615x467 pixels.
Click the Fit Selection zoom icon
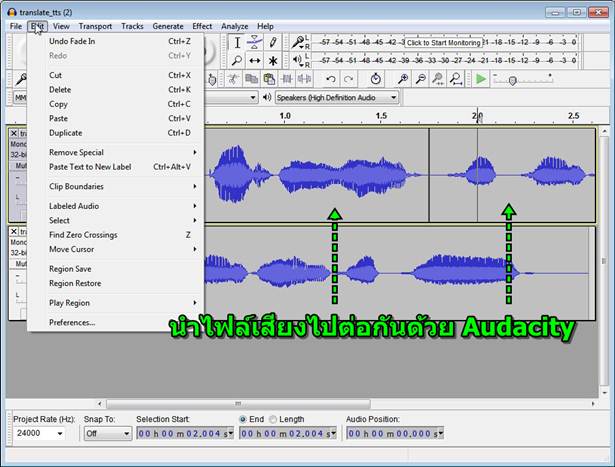coord(438,79)
